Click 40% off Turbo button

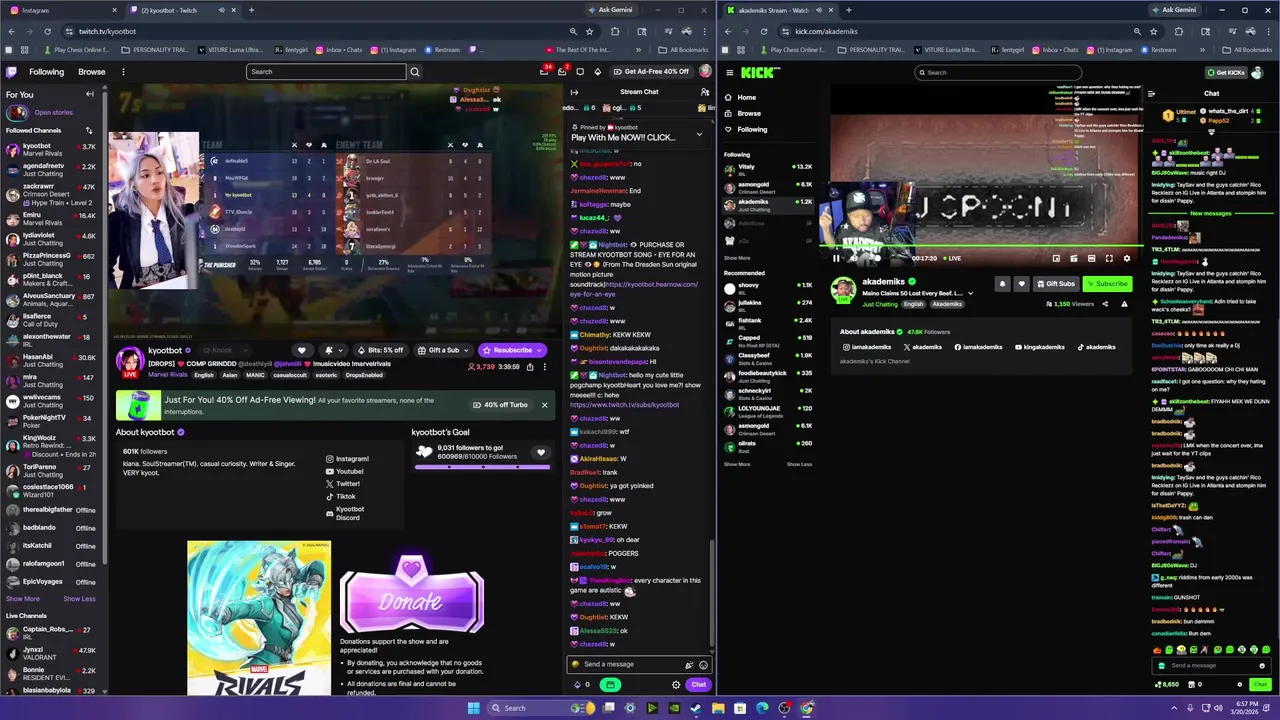[502, 405]
